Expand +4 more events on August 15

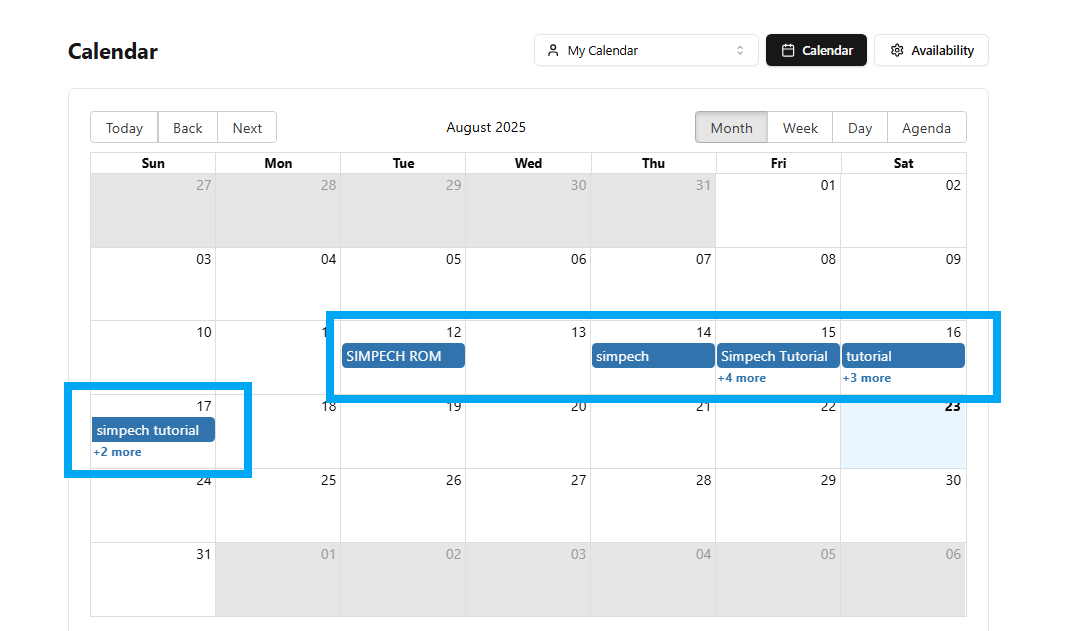(742, 378)
